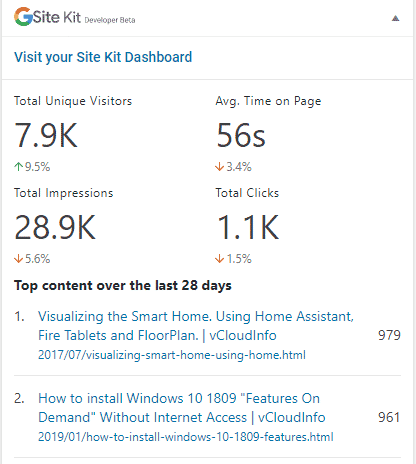The image size is (416, 464).
Task: Click the green up arrow beside 9.5%
Action: point(19,166)
